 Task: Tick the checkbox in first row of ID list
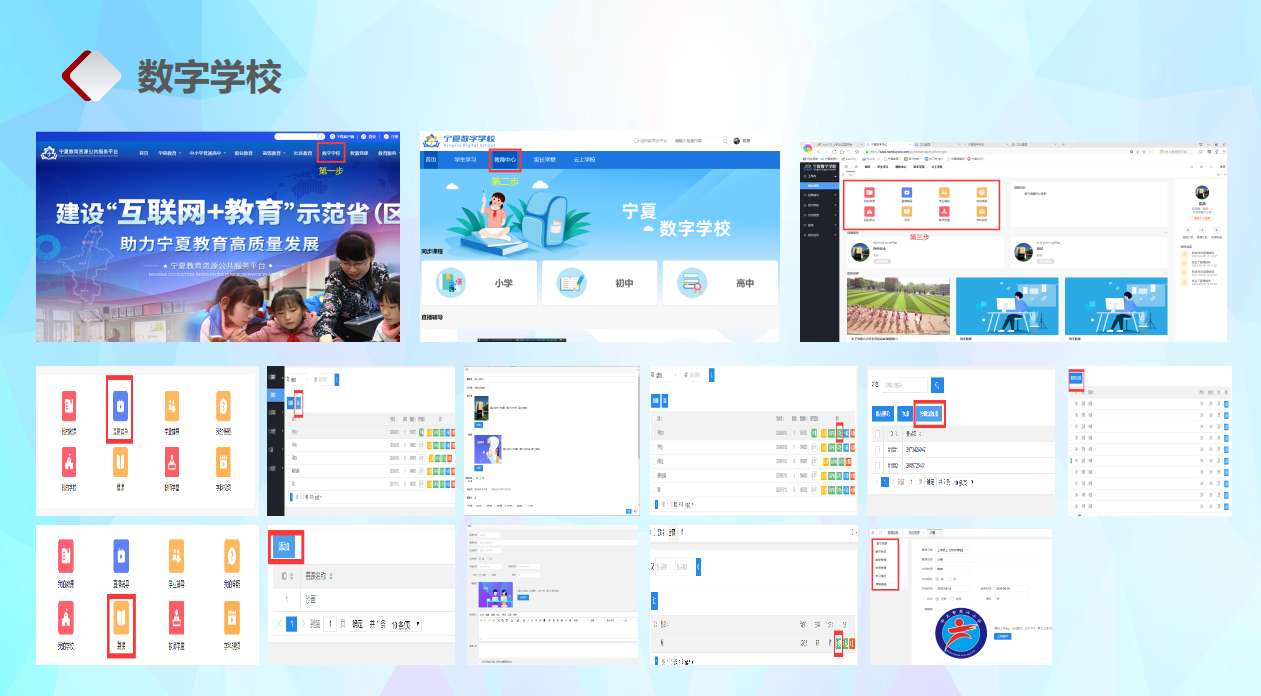(x=879, y=451)
